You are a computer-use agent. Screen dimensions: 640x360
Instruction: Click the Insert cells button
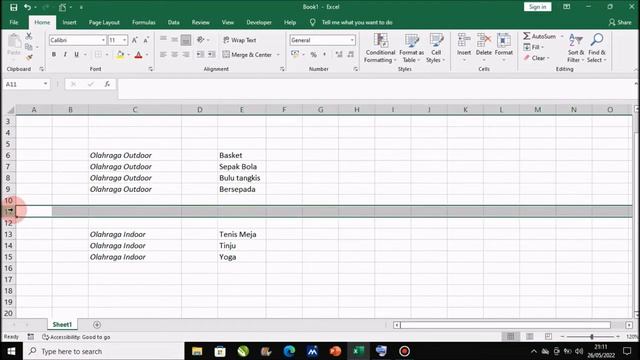pyautogui.click(x=464, y=48)
